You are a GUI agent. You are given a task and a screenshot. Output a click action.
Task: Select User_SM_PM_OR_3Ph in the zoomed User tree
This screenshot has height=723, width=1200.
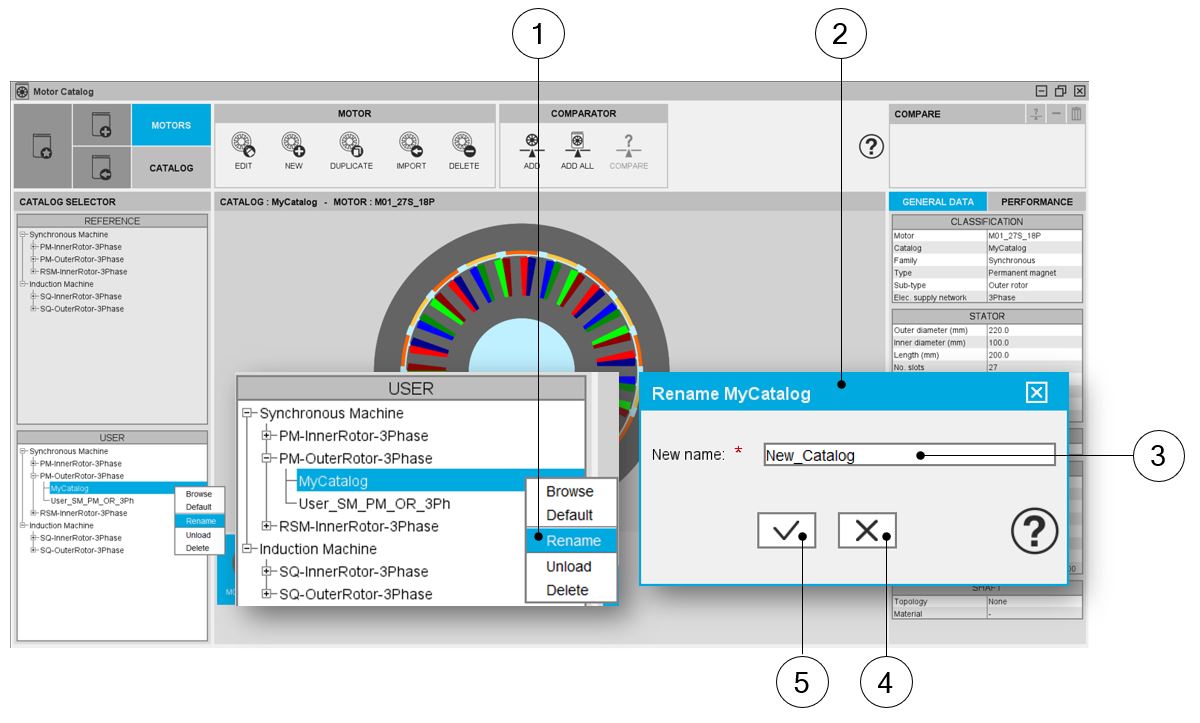(374, 503)
